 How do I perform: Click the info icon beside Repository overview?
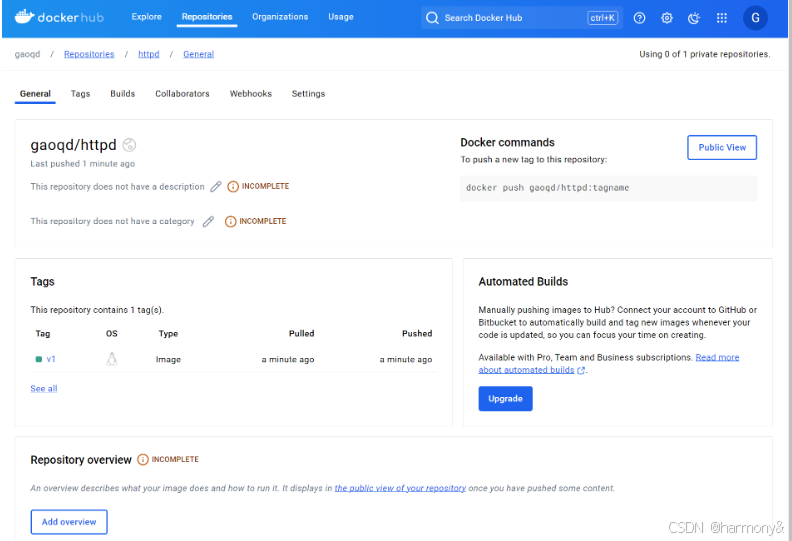(143, 459)
